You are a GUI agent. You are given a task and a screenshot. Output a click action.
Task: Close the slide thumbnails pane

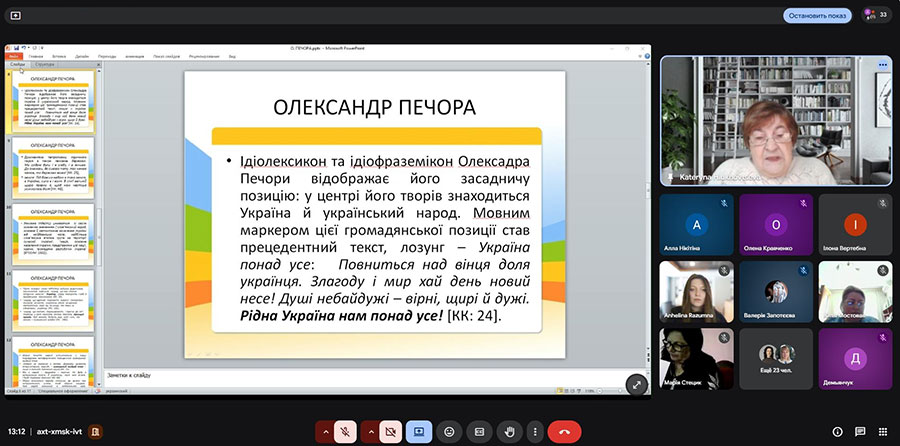click(x=98, y=64)
